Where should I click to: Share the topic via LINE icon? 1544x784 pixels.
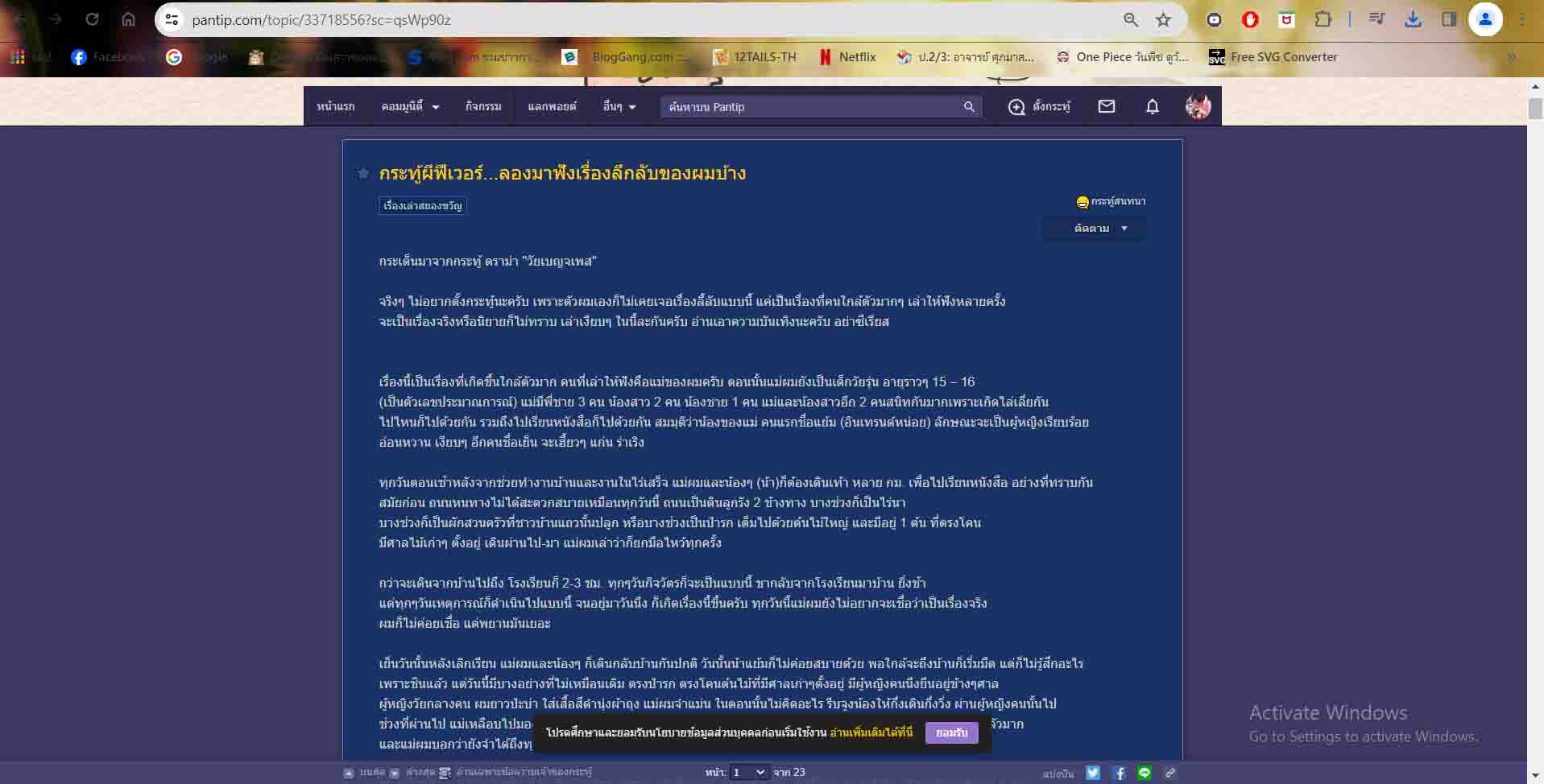pyautogui.click(x=1145, y=773)
